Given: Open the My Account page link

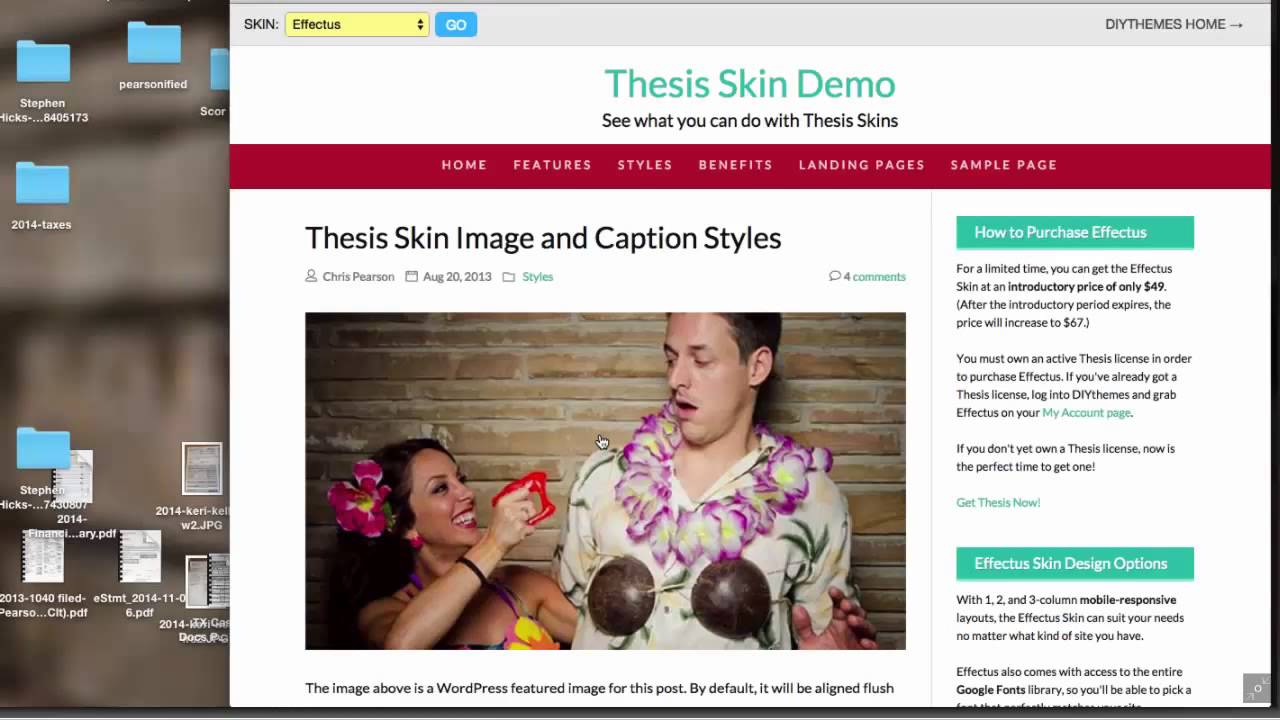Looking at the screenshot, I should pos(1086,413).
